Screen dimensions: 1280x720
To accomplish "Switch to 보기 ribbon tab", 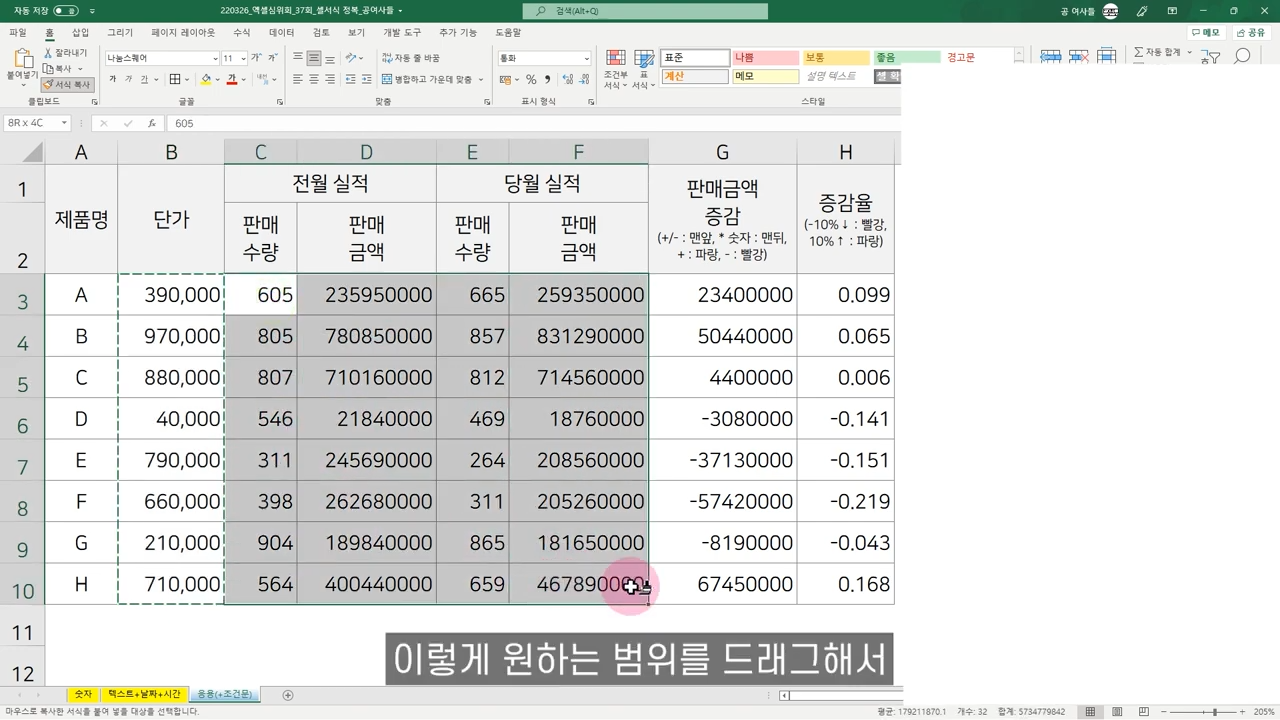I will tap(356, 32).
